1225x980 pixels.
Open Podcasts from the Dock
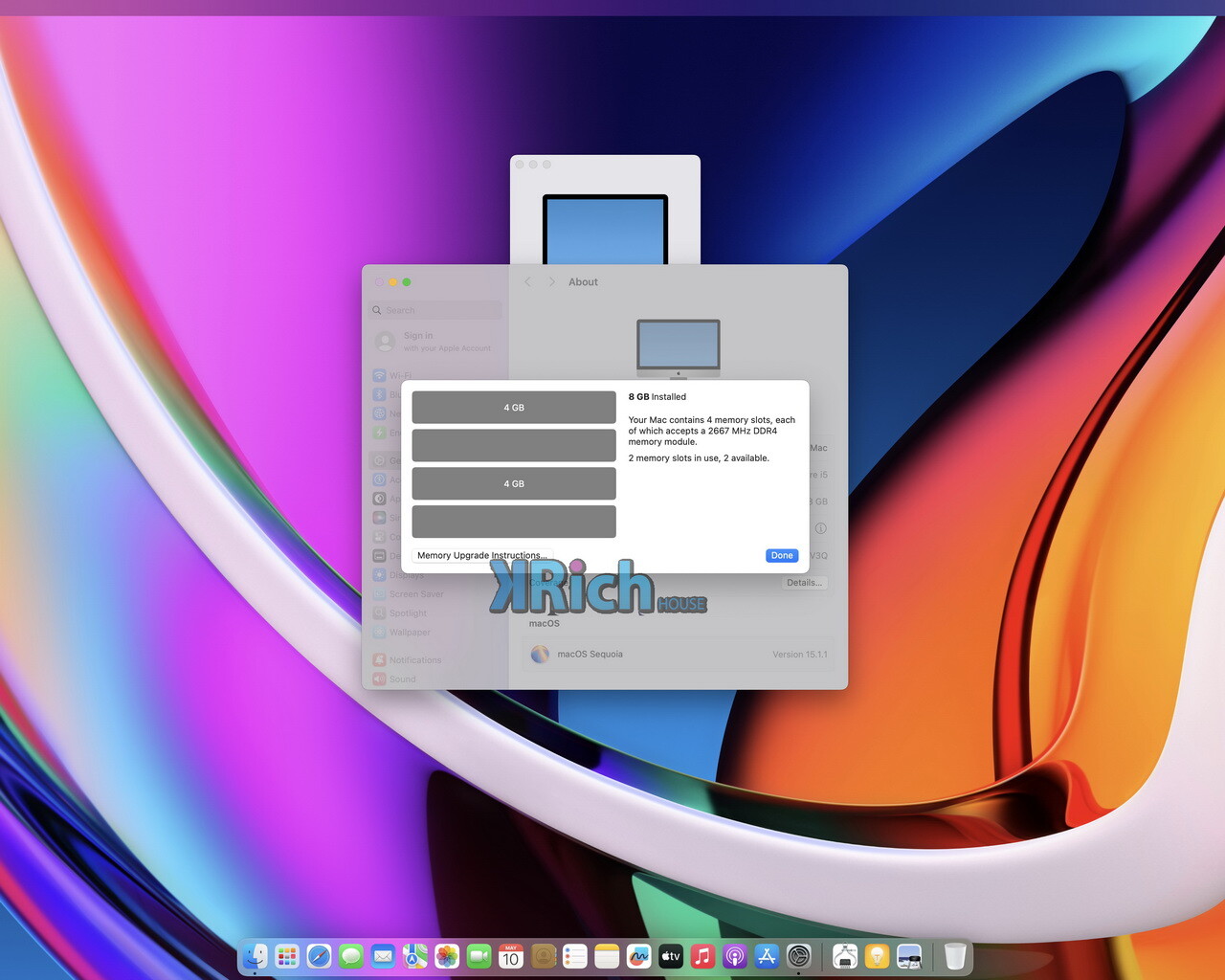coord(735,956)
